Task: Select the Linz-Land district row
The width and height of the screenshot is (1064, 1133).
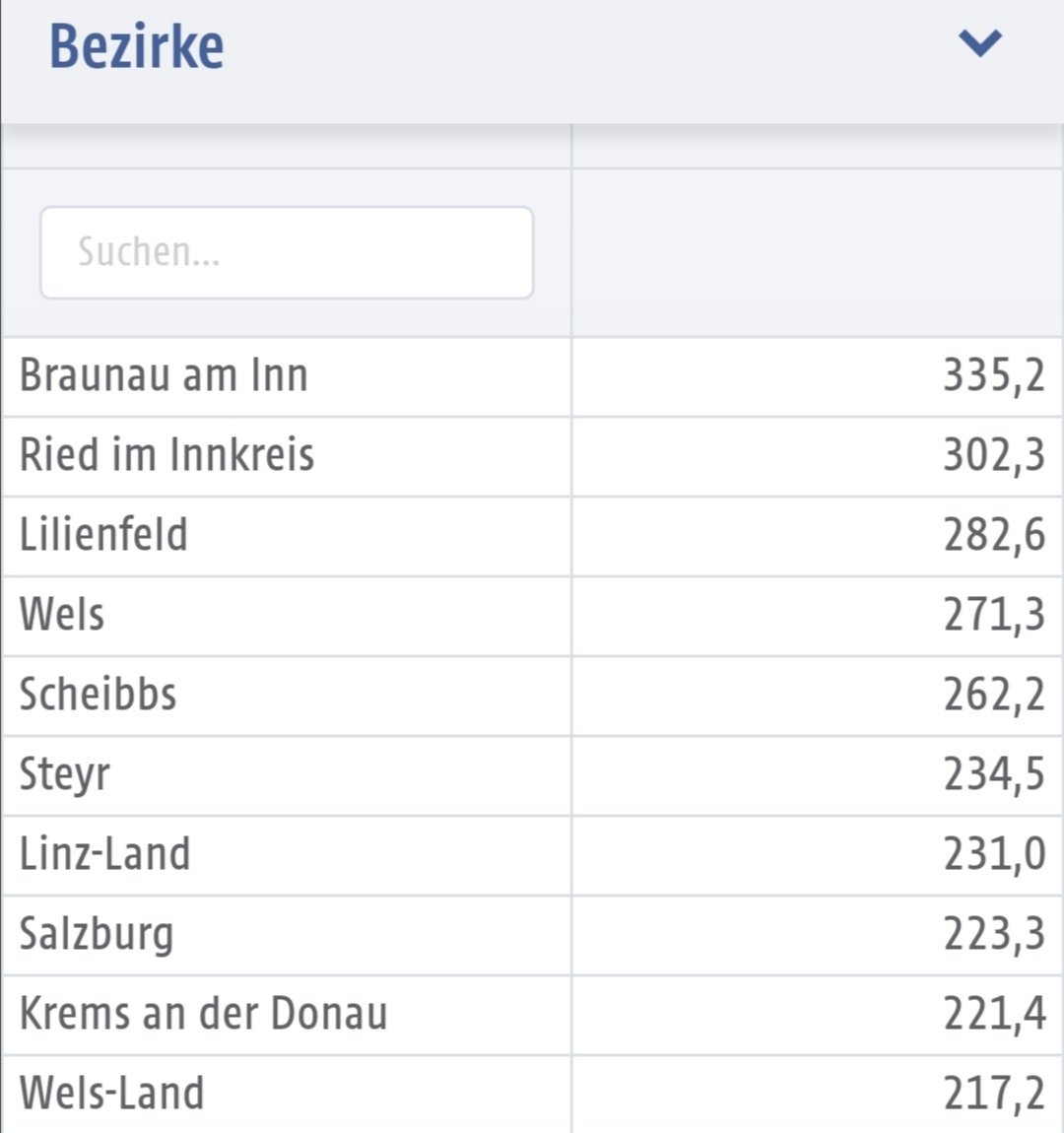Action: click(x=532, y=855)
